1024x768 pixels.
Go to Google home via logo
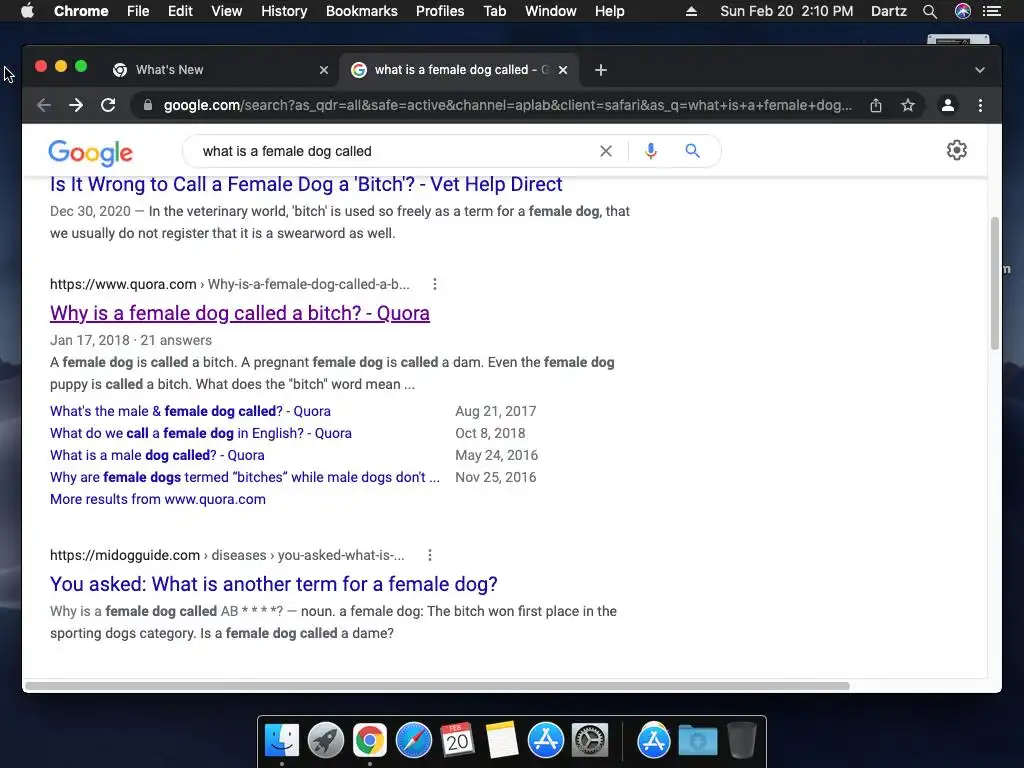point(90,153)
